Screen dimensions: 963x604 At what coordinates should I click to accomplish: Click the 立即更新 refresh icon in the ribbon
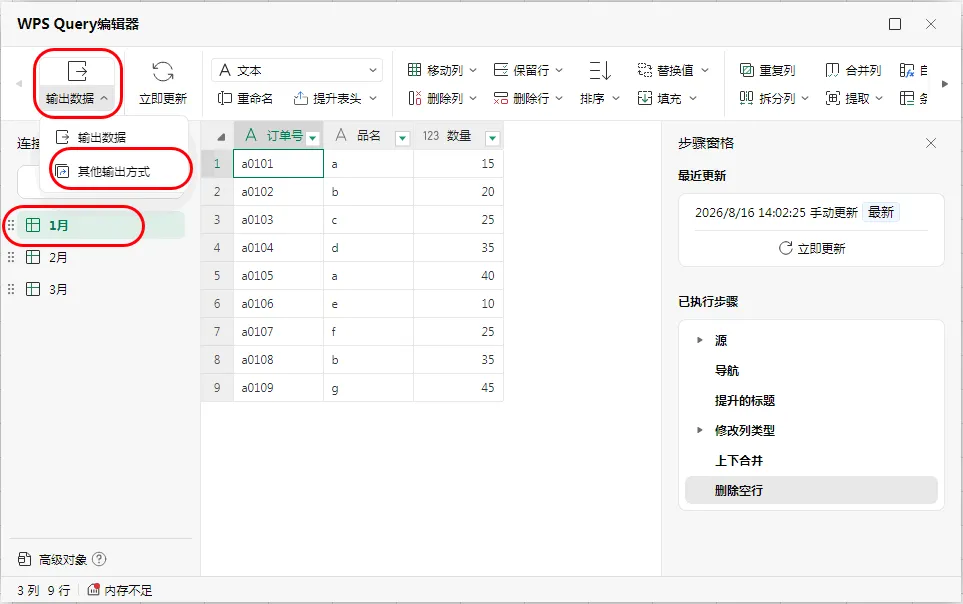point(163,71)
